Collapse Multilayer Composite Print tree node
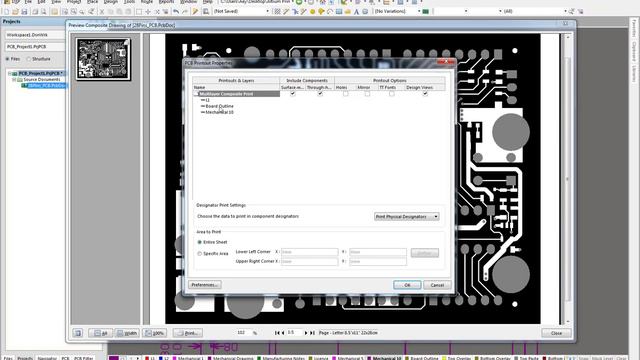The image size is (640, 360). coord(196,94)
